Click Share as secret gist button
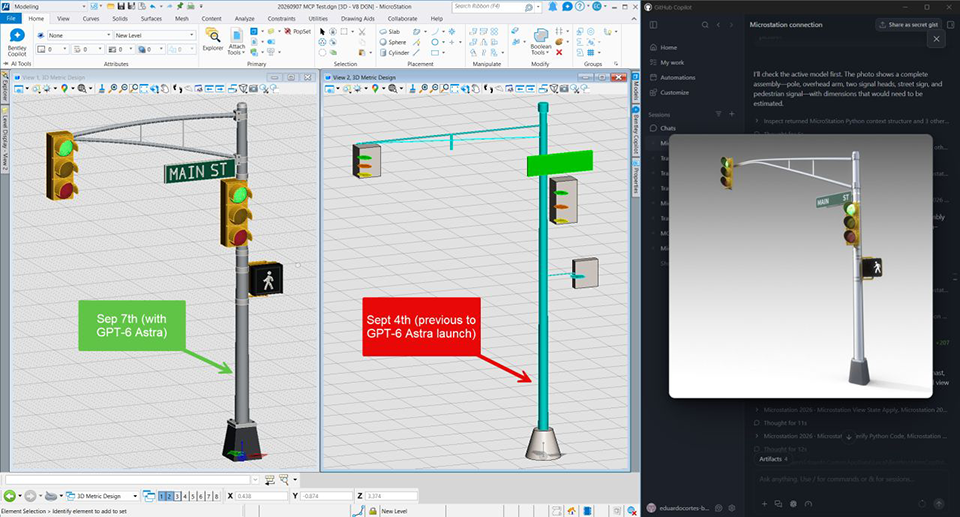The width and height of the screenshot is (960, 517). (x=909, y=25)
